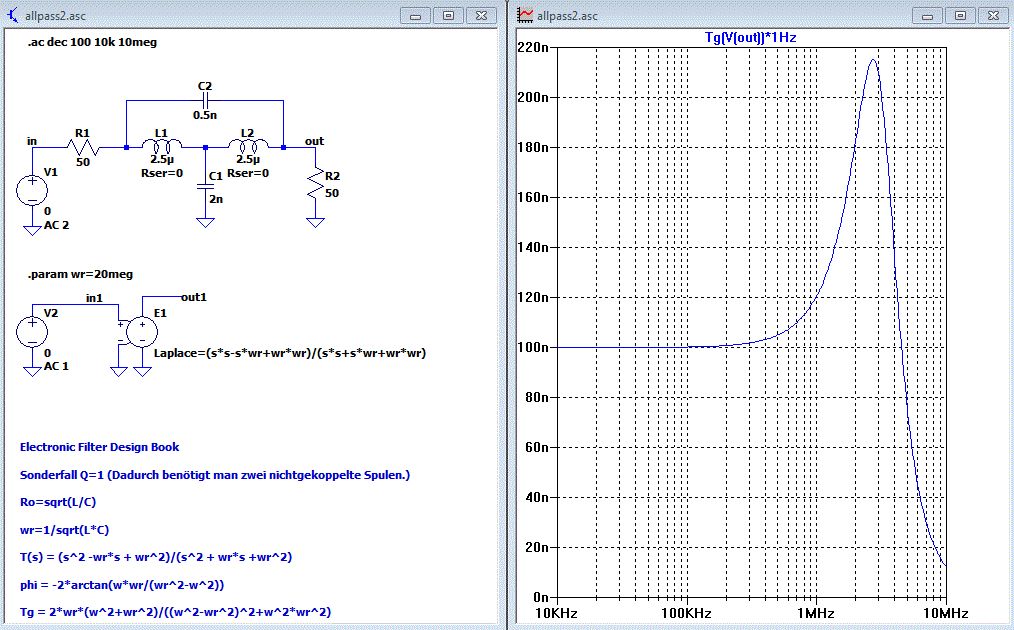Viewport: 1014px width, 630px height.
Task: Click the E1 controlled source symbol
Action: pos(143,331)
